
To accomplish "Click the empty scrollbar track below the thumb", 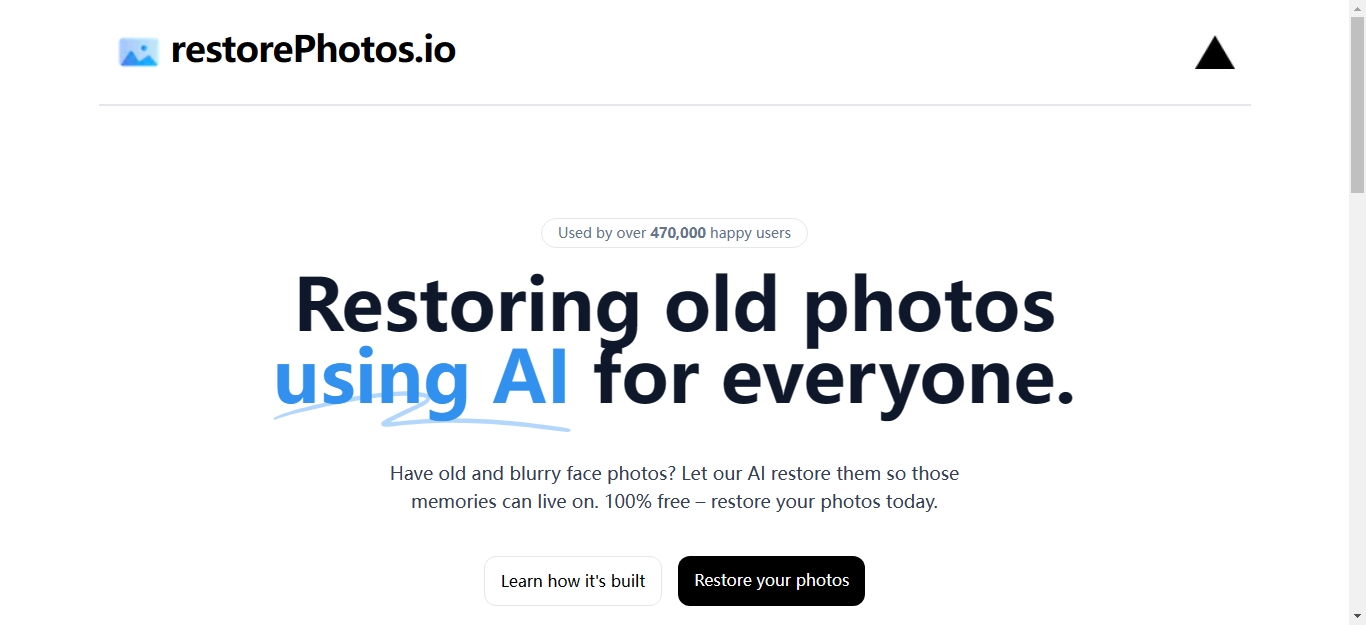I will 1357,400.
